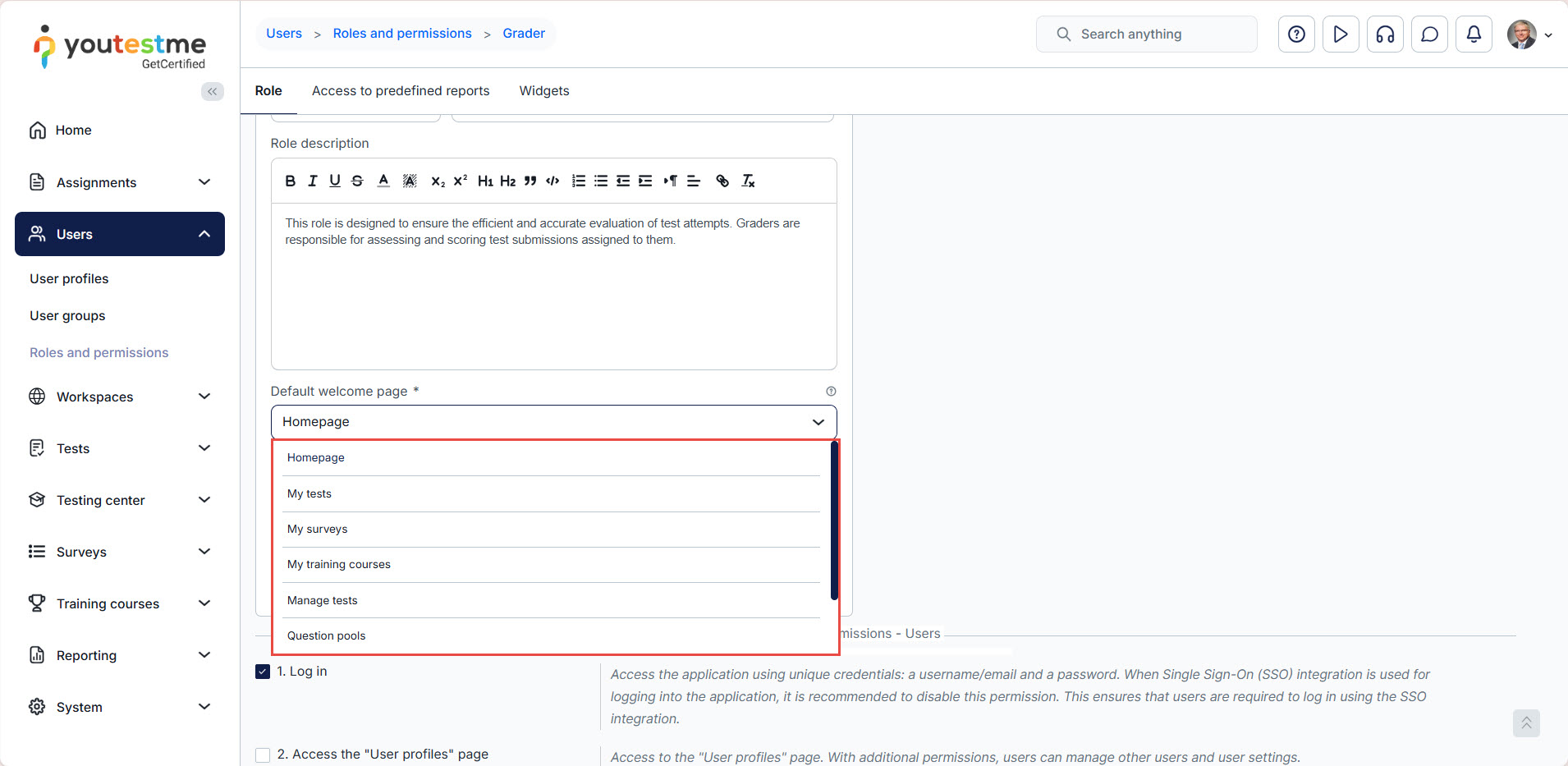Apply italic formatting in the editor toolbar
Image resolution: width=1568 pixels, height=766 pixels.
(312, 181)
